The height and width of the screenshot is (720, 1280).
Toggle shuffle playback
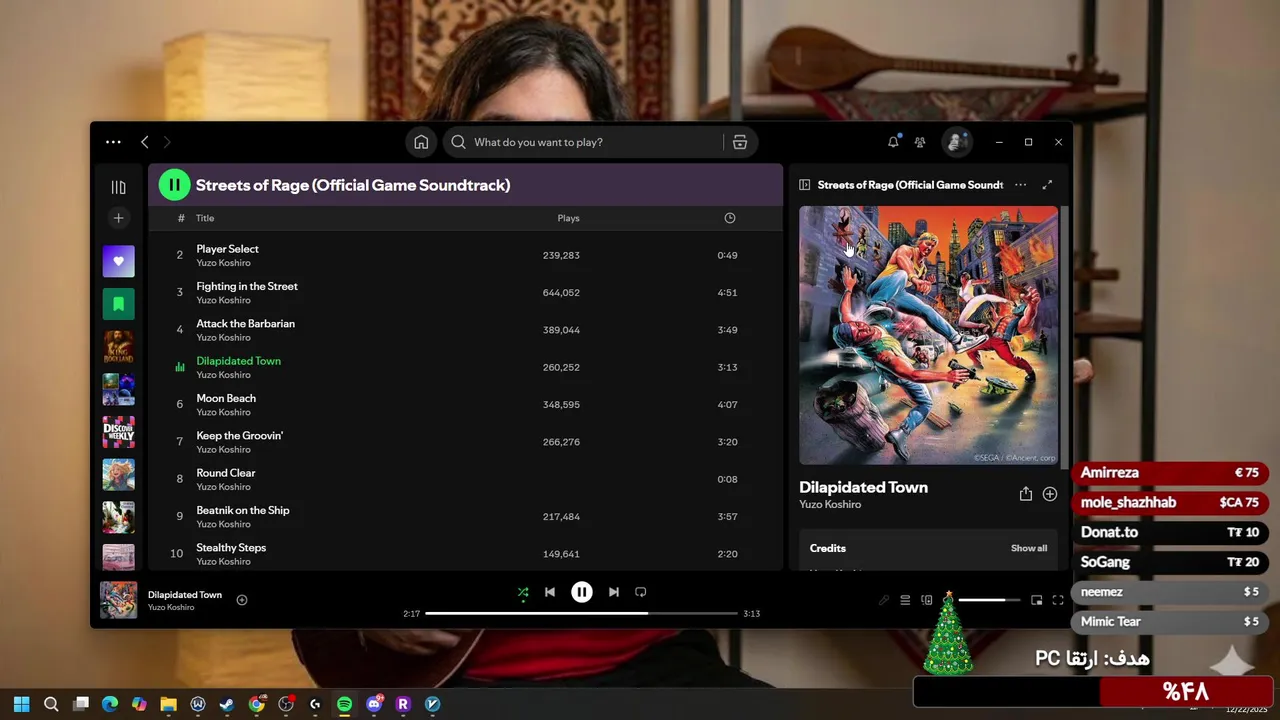pyautogui.click(x=522, y=592)
